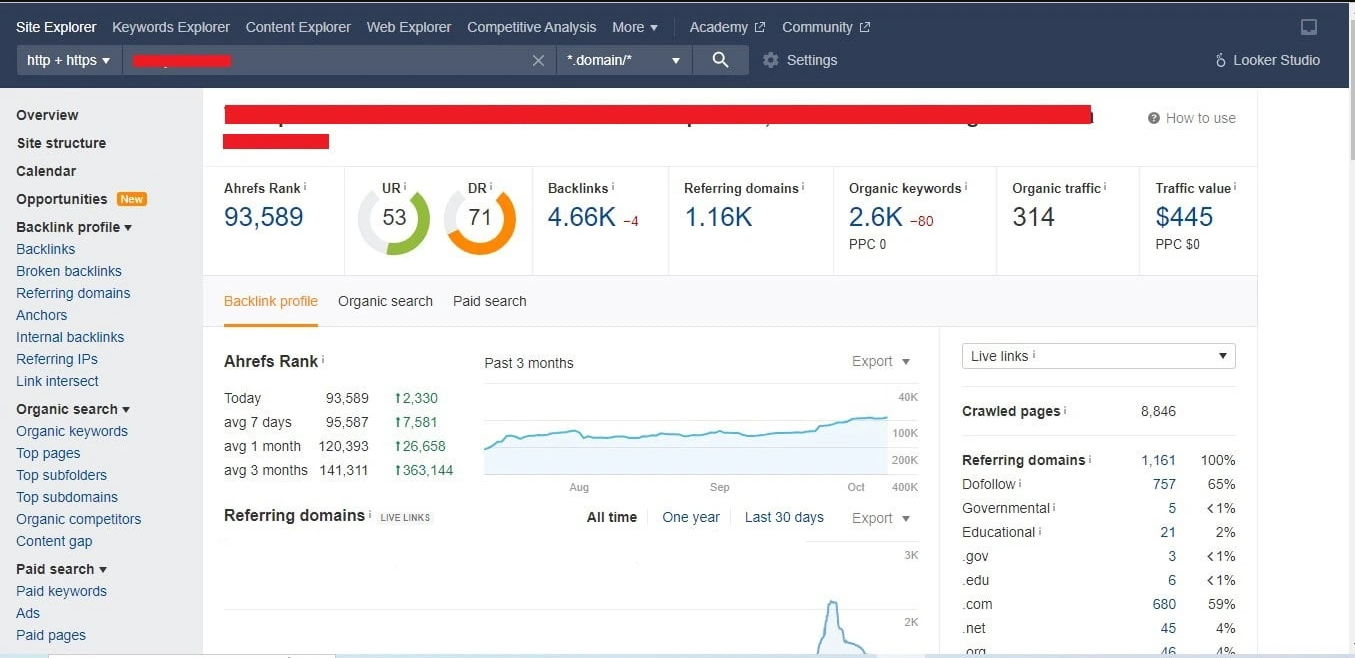Click the UR 53 donut gauge
Viewport: 1355px width, 658px height.
click(x=394, y=218)
